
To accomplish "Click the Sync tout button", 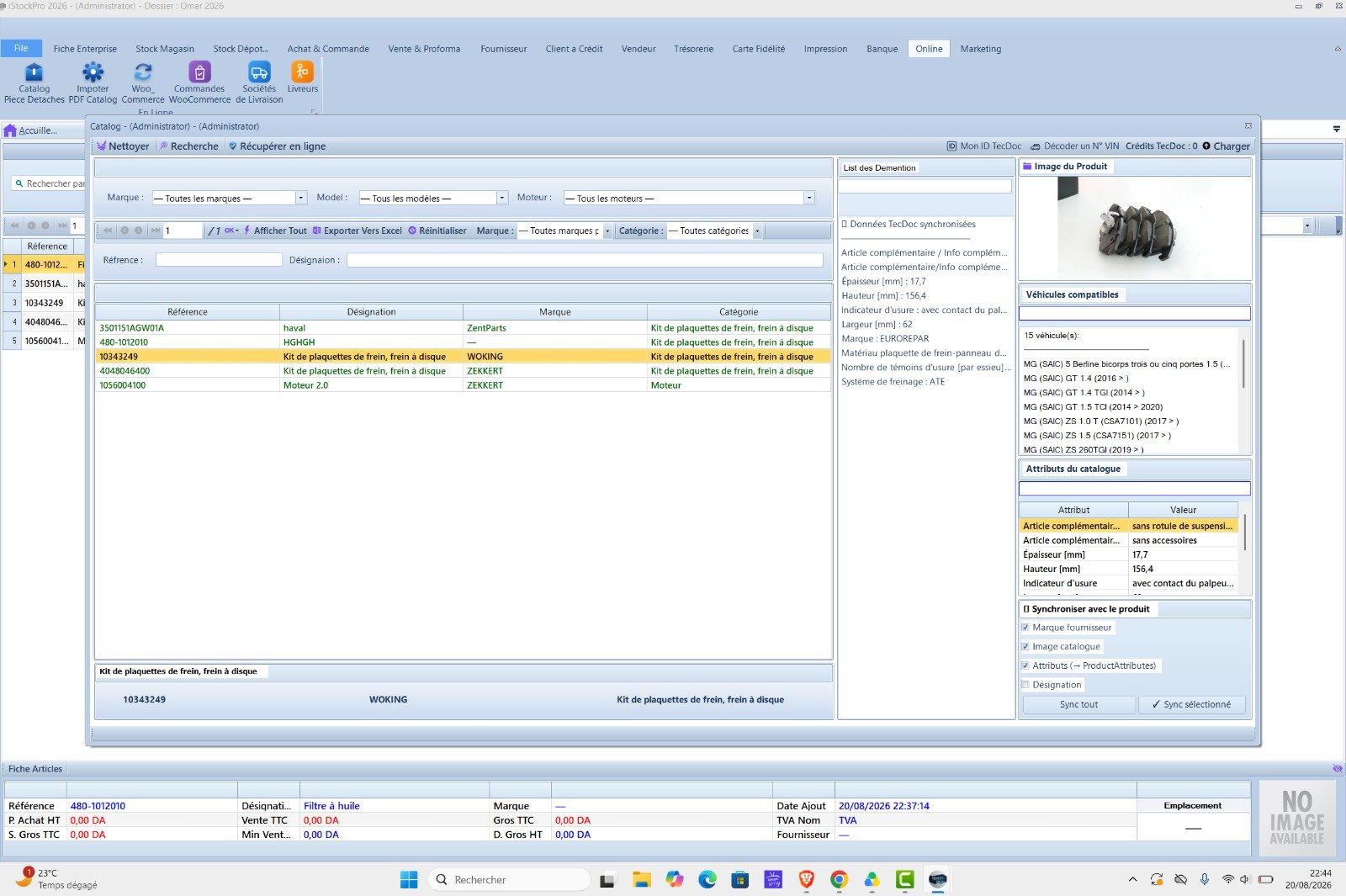I will [1078, 705].
